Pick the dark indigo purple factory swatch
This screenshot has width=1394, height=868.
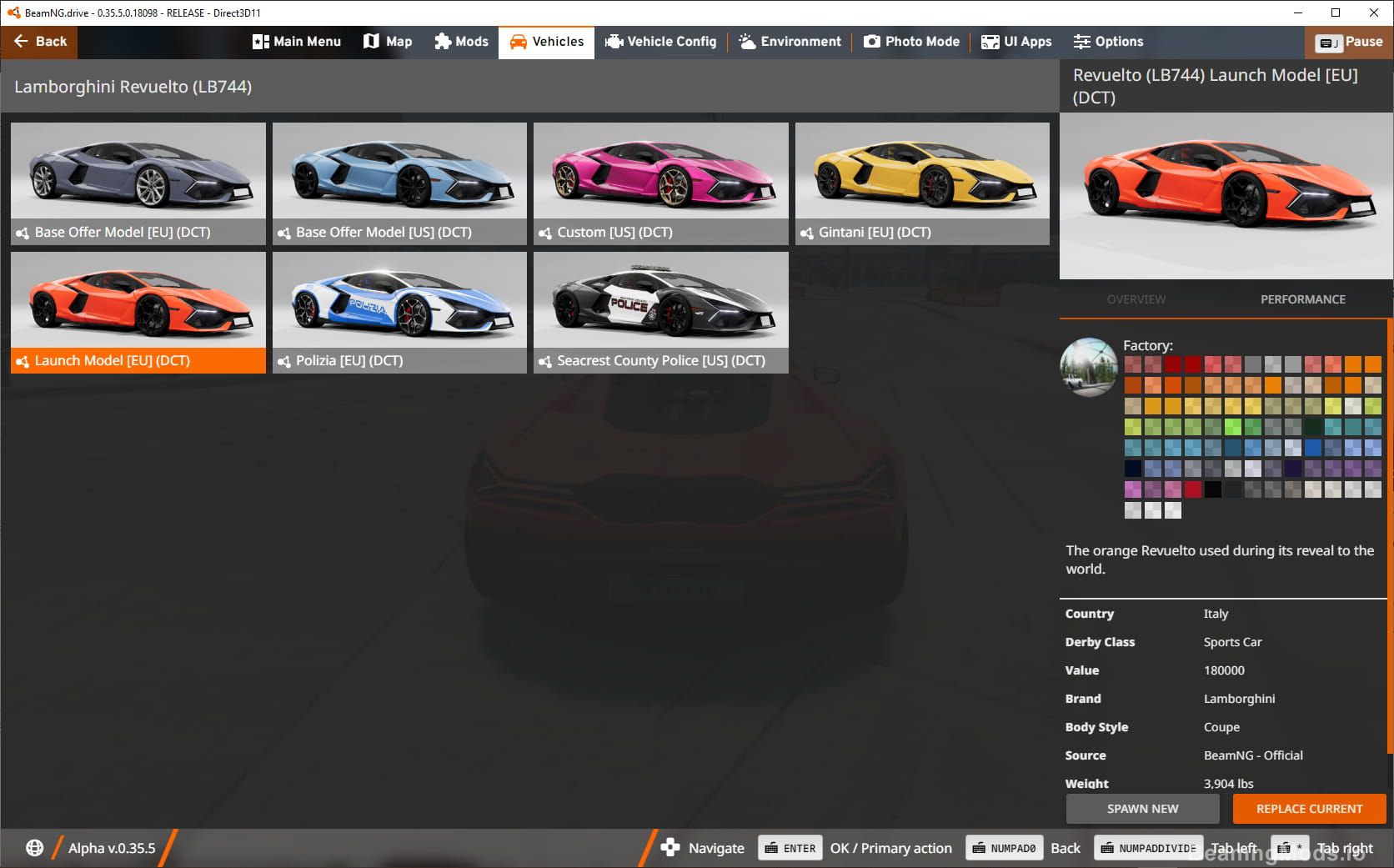pos(1293,469)
